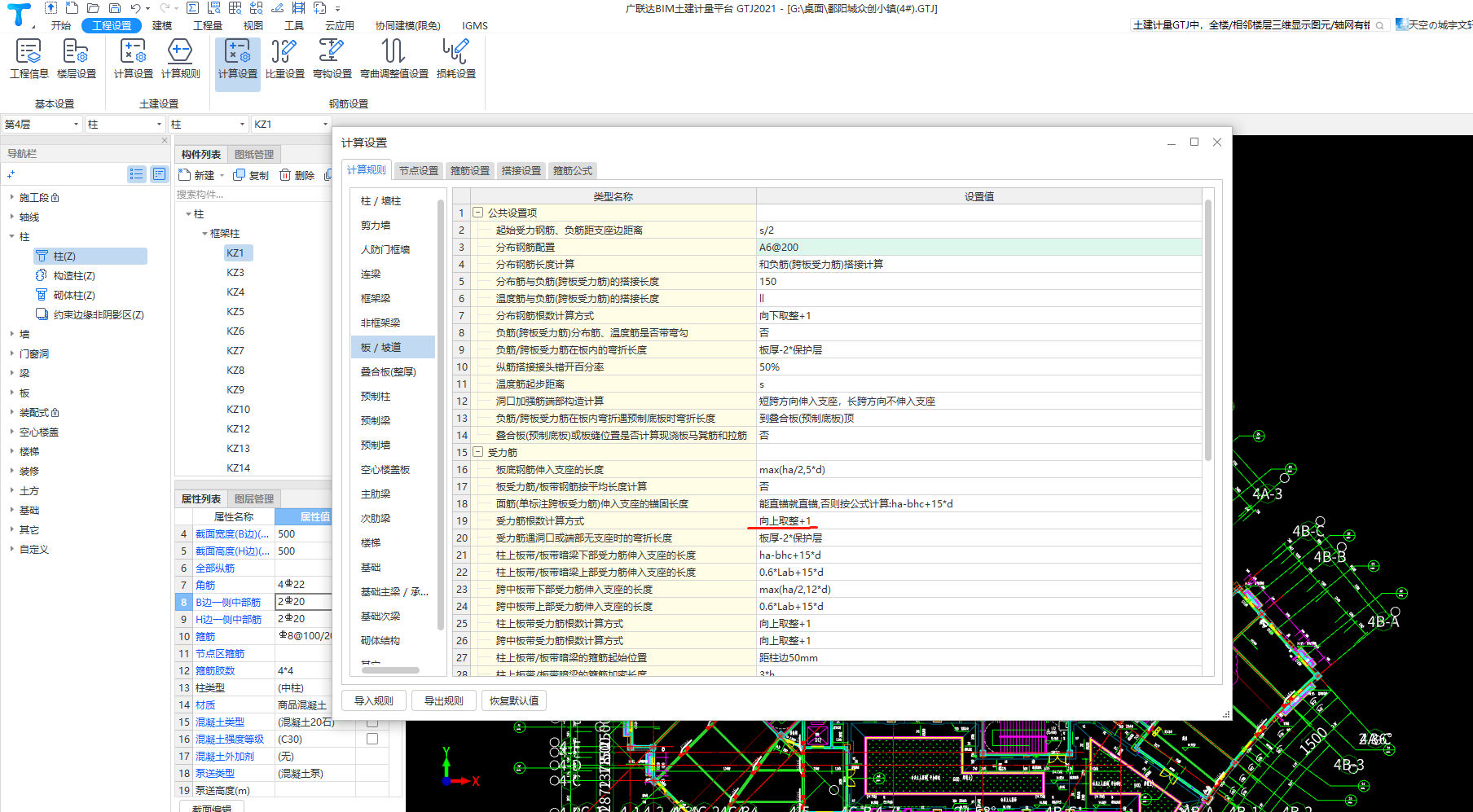Click the 柱(Z) column icon in navigation

(42, 256)
